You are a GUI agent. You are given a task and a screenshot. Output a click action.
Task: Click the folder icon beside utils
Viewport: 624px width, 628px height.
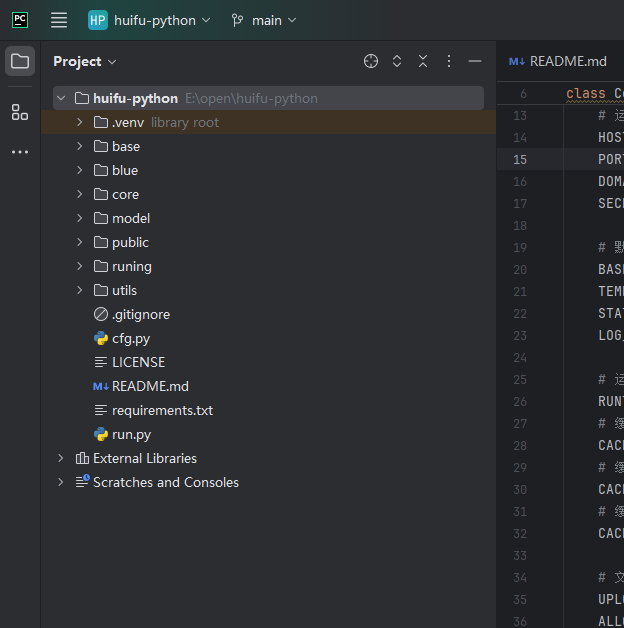(101, 290)
